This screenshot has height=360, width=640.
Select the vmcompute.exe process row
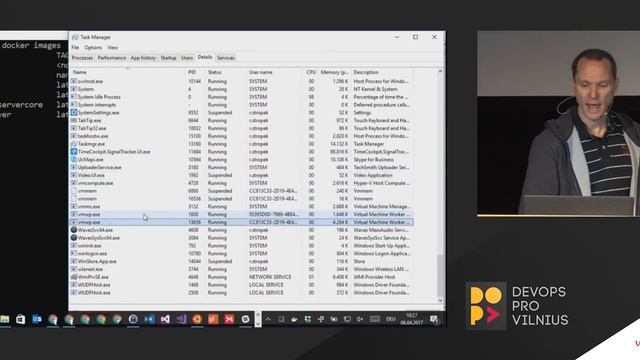pyautogui.click(x=242, y=183)
